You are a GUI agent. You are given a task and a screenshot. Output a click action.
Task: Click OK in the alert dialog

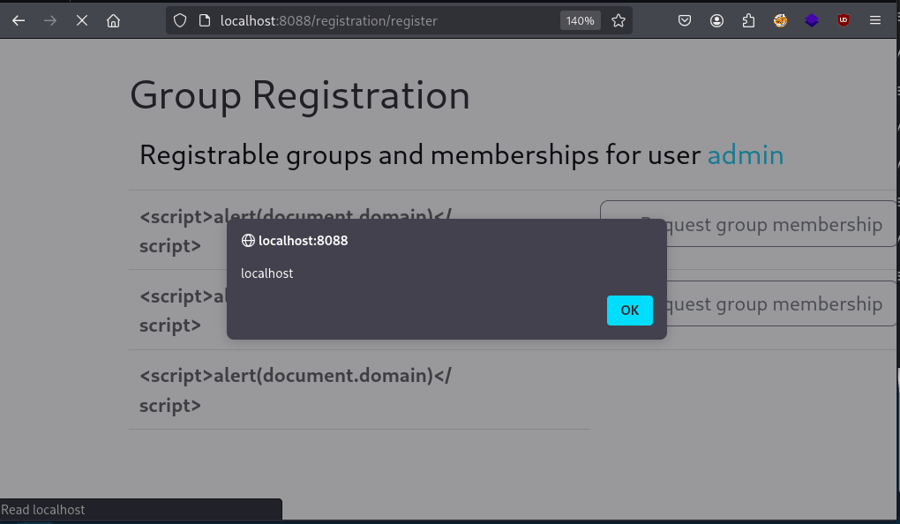[629, 310]
